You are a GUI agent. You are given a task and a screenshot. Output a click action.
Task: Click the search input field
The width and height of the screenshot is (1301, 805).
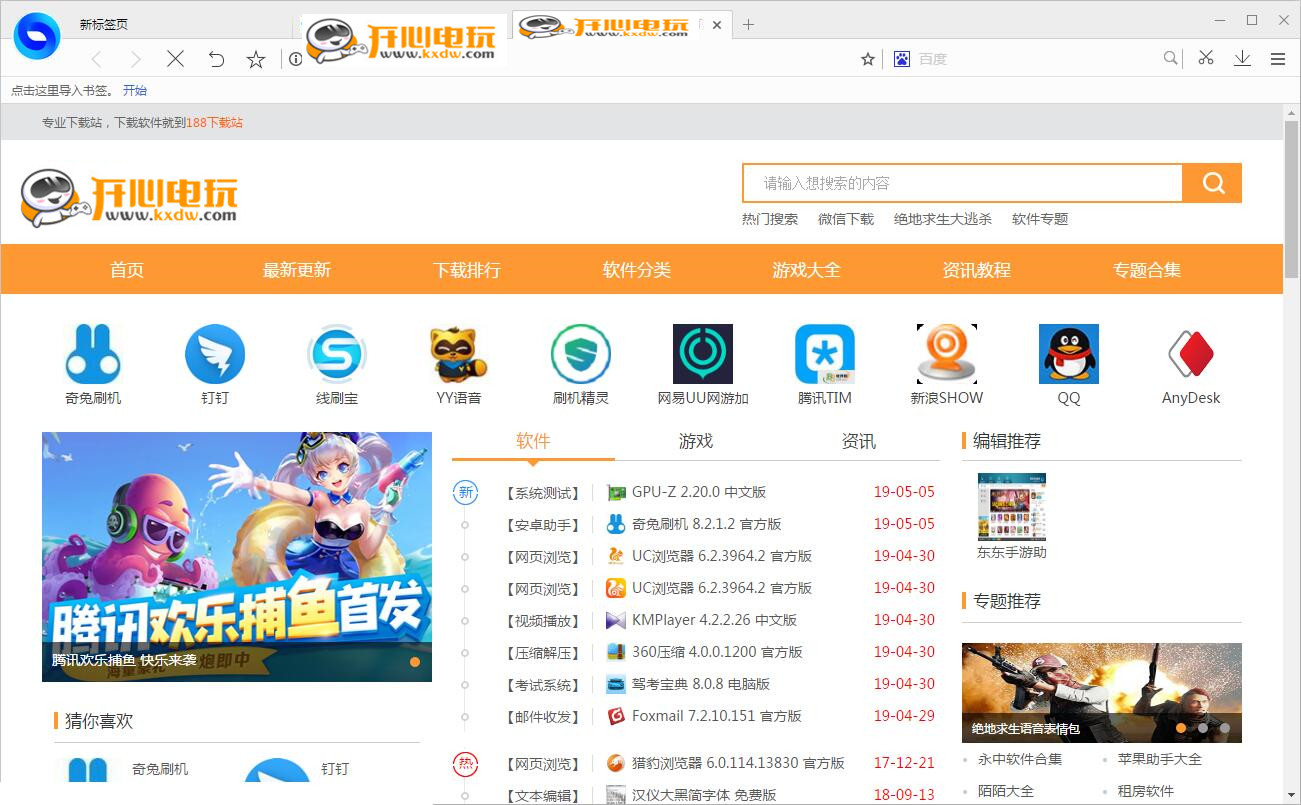(960, 183)
